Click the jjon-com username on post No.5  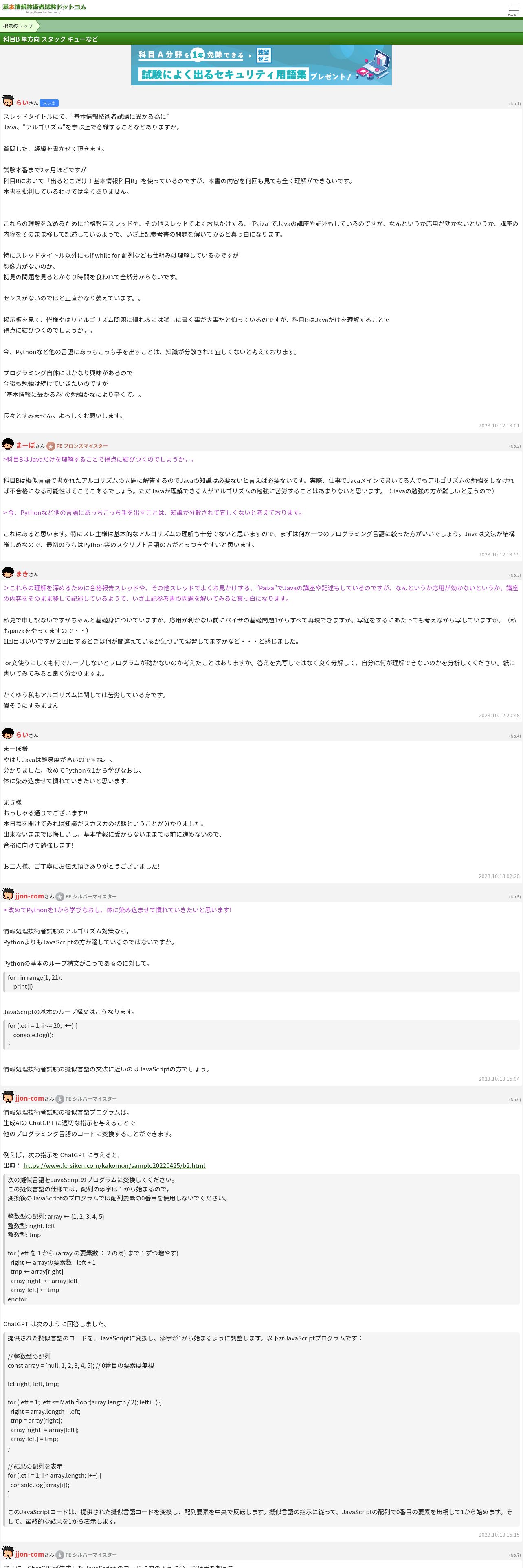(30, 896)
